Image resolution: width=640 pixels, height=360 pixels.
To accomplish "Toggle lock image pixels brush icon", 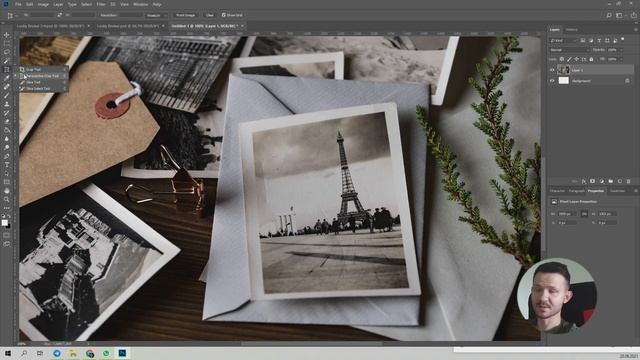I will [x=569, y=59].
